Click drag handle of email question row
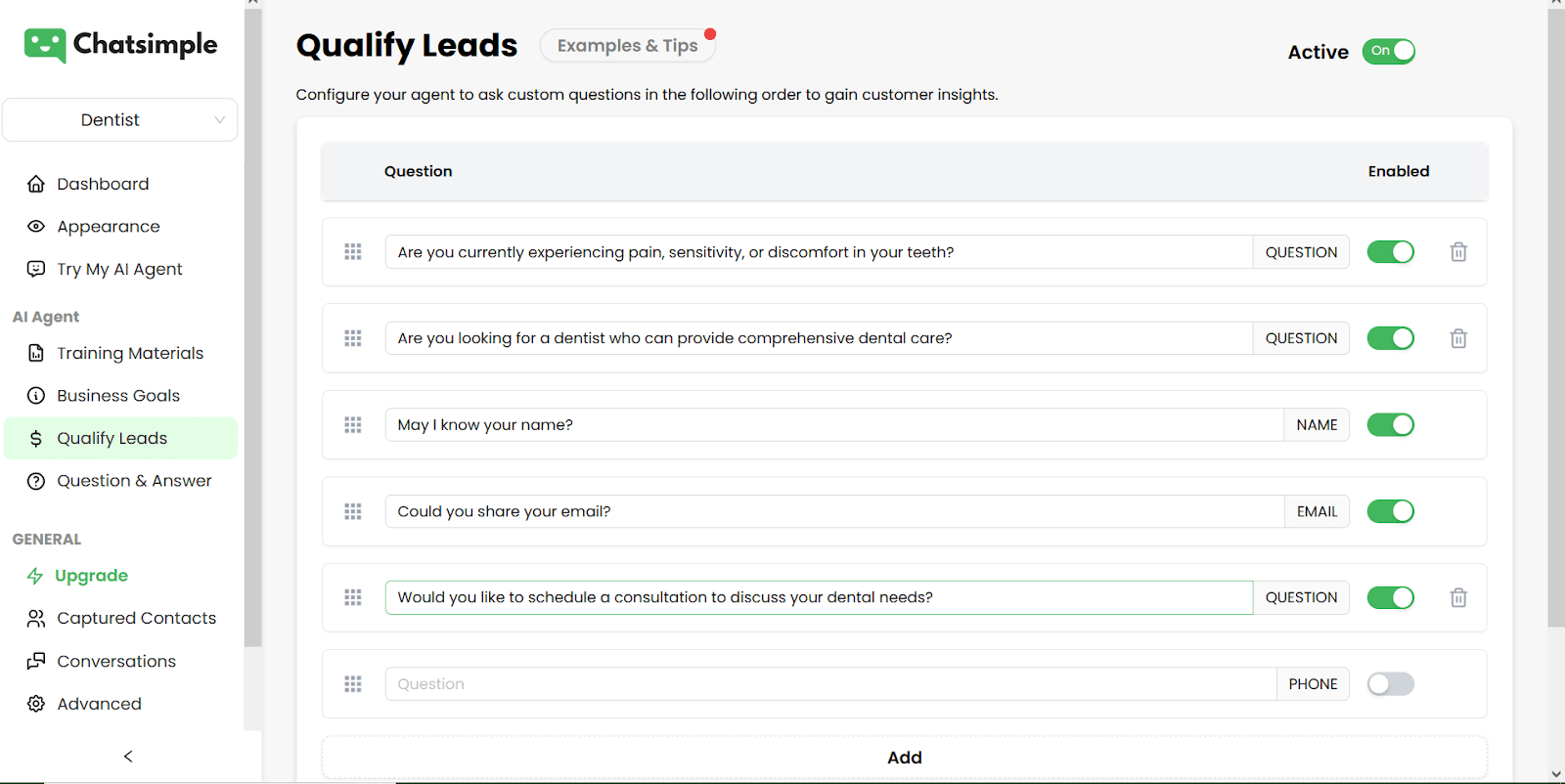 tap(353, 511)
